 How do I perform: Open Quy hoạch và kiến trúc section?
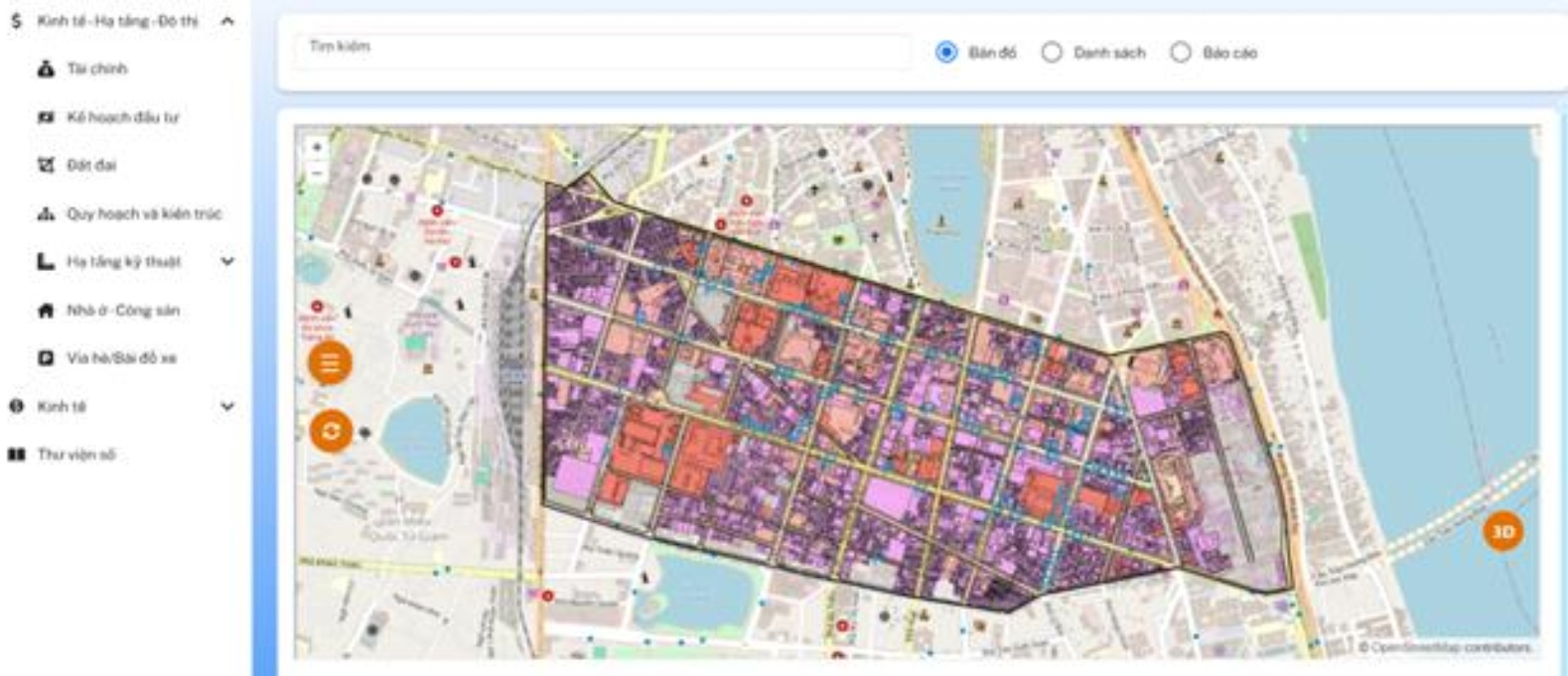click(144, 213)
